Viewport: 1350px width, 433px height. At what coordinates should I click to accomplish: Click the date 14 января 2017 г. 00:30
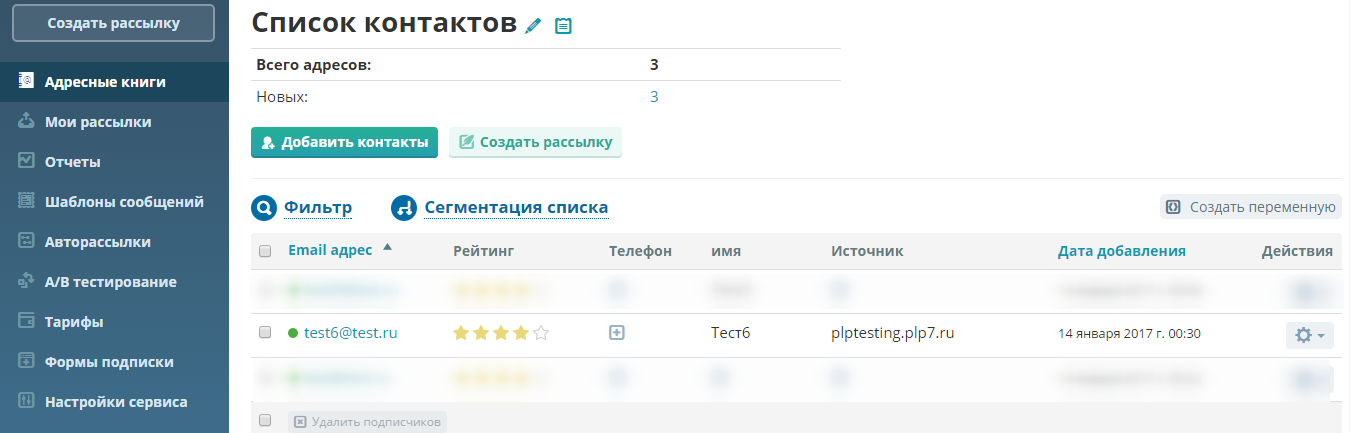tap(1129, 334)
